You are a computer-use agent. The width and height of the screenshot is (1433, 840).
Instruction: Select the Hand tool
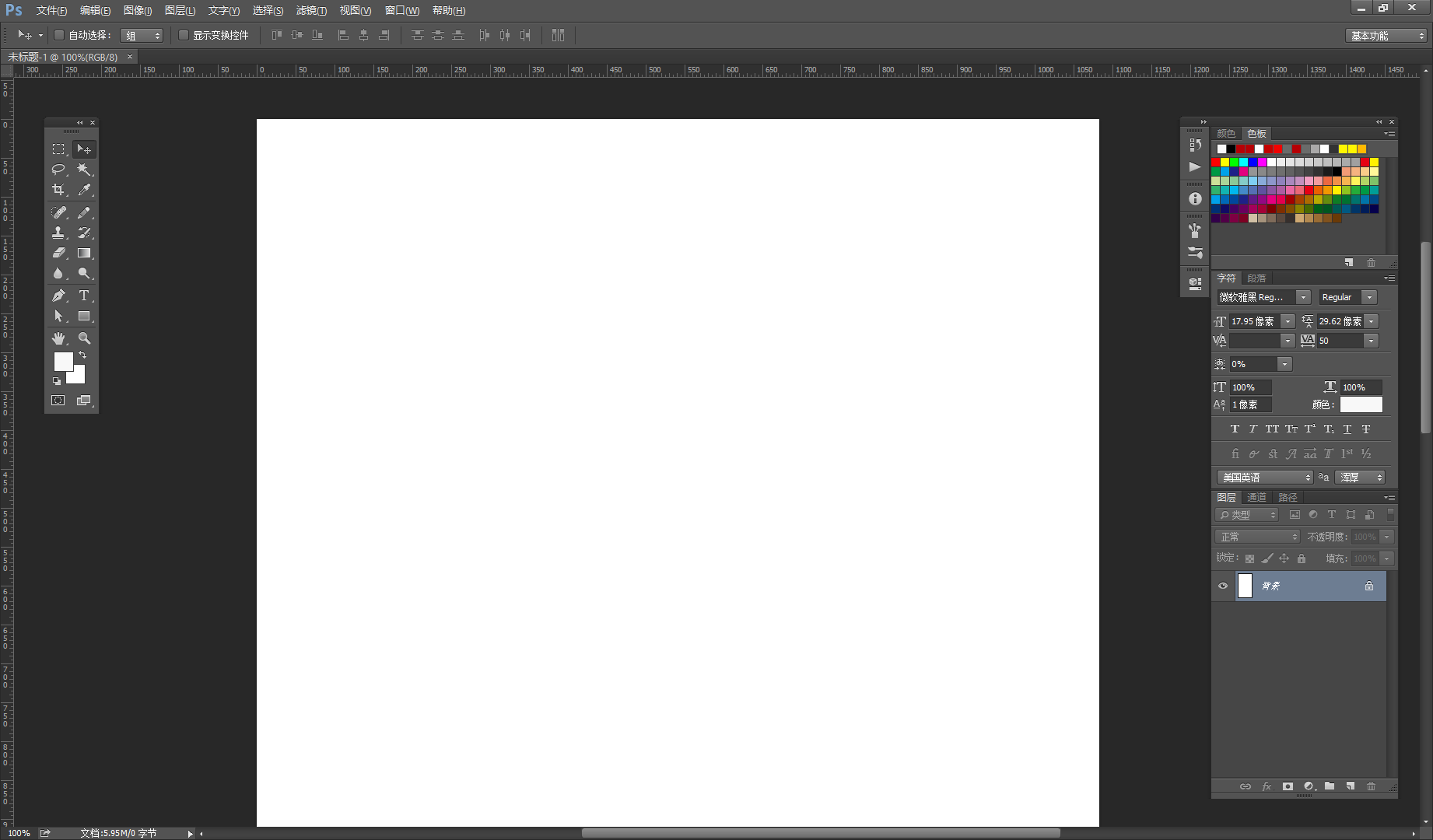tap(58, 338)
